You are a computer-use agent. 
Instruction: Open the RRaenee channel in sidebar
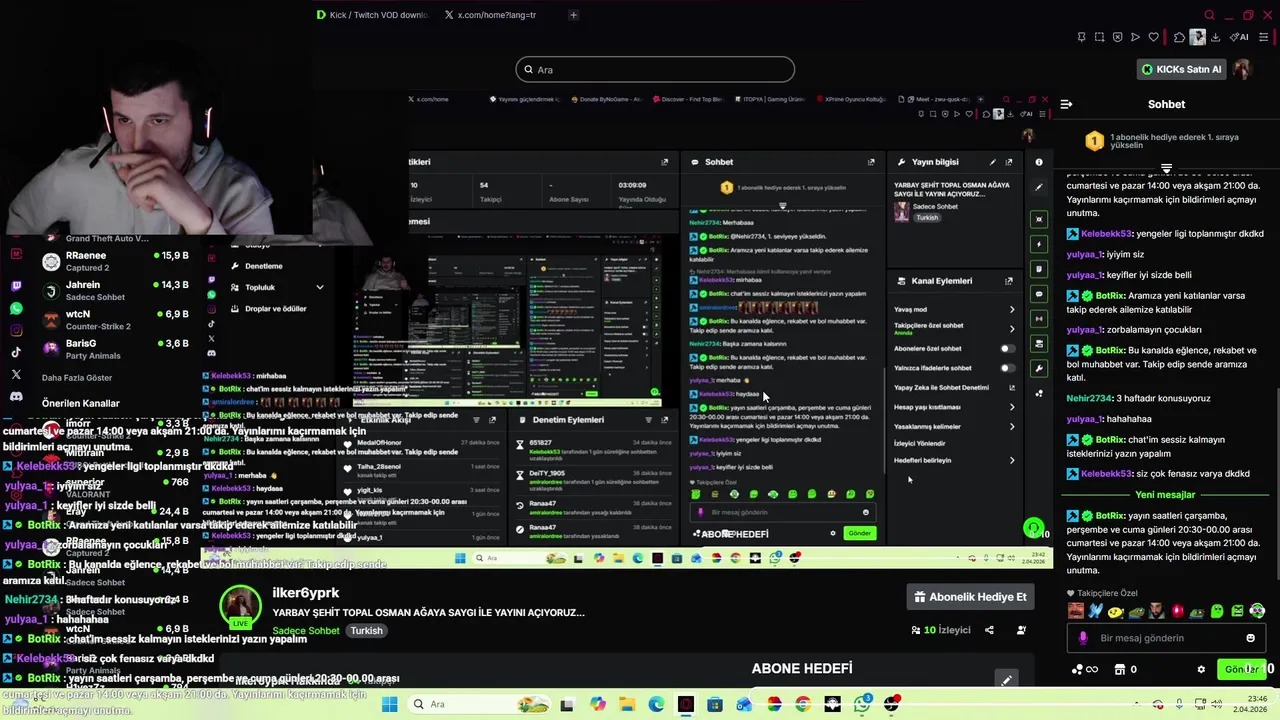click(115, 261)
